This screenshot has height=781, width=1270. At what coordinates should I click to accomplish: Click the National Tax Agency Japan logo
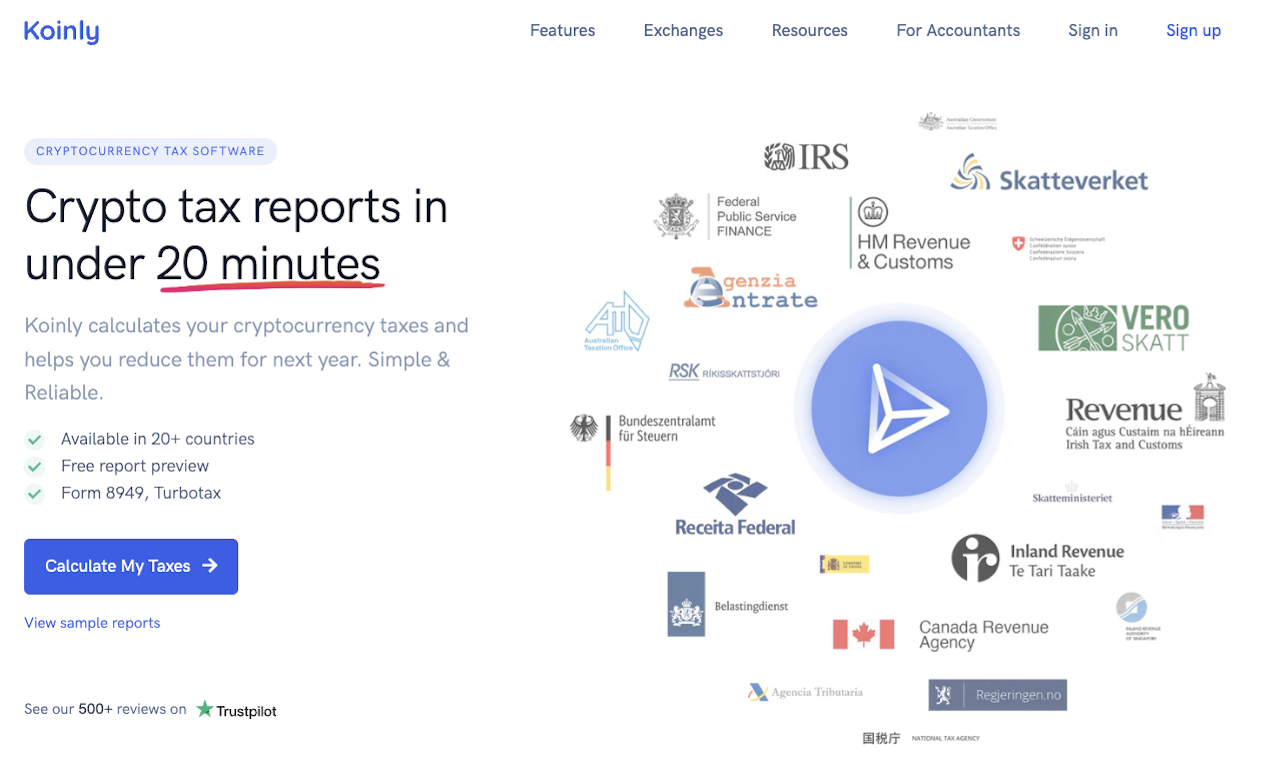pos(921,738)
